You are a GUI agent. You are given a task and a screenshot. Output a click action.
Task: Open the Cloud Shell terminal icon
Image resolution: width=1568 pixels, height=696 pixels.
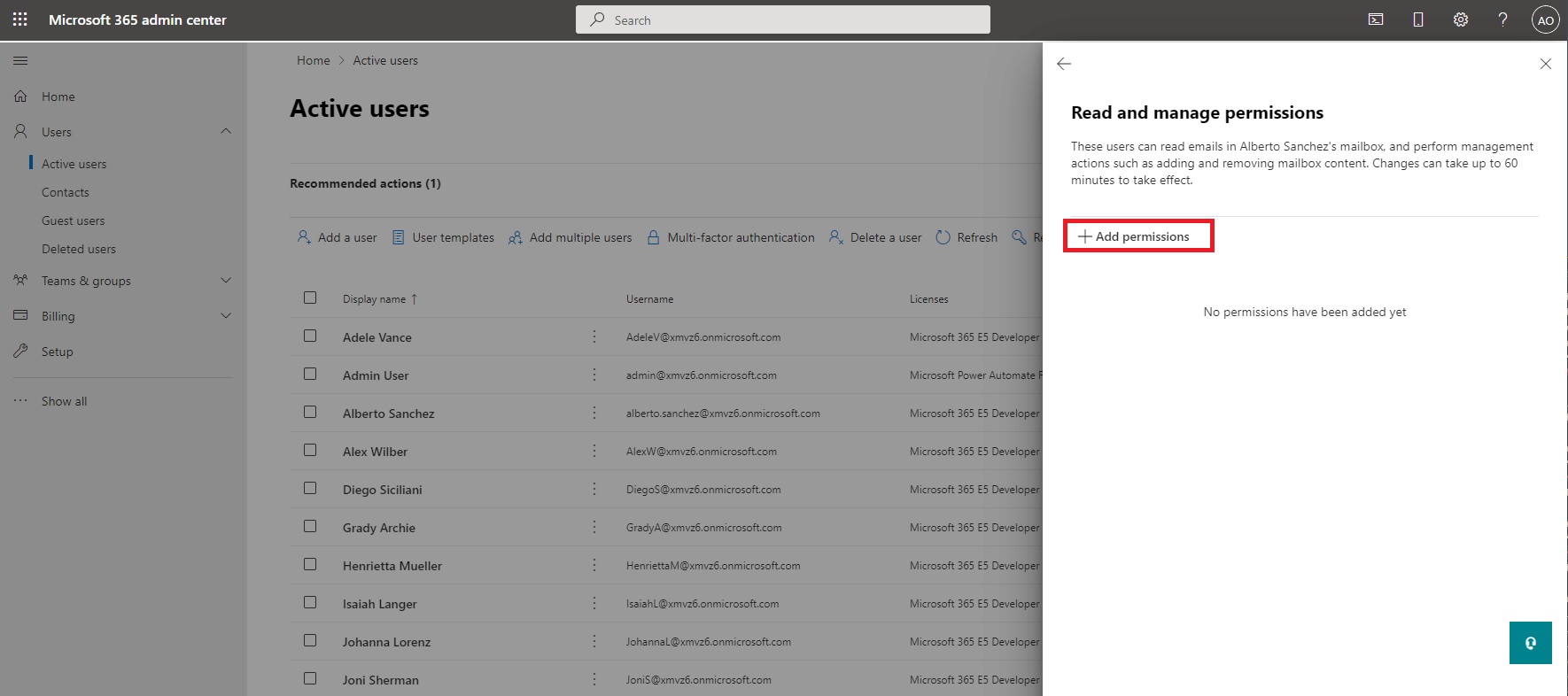pyautogui.click(x=1376, y=19)
